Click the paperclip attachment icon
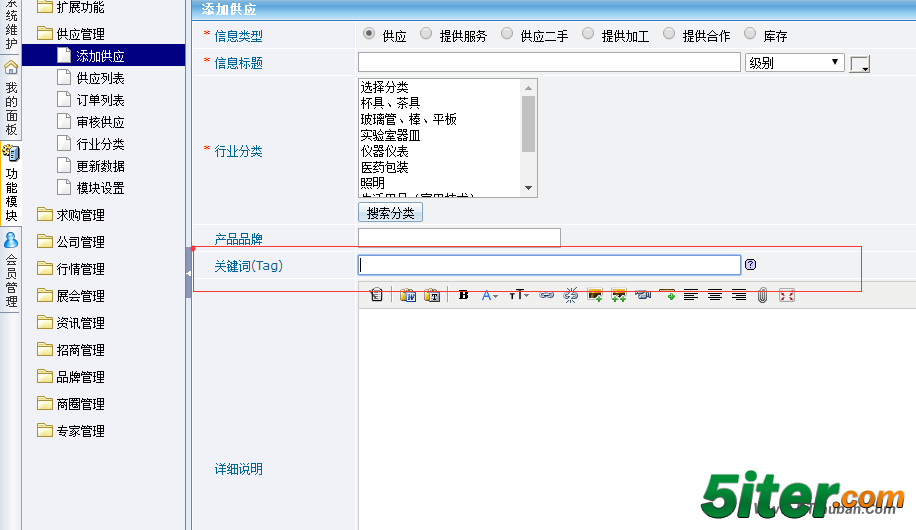 coord(762,295)
